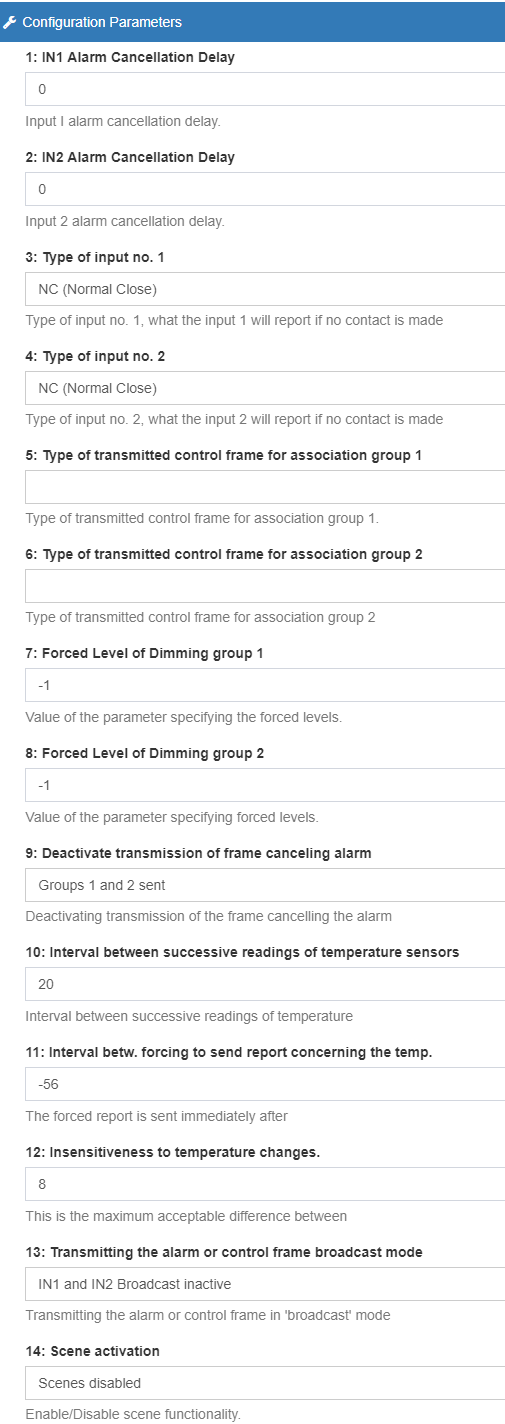The height and width of the screenshot is (1424, 505).
Task: Collapse the Configuration Parameters panel header
Action: tap(252, 21)
